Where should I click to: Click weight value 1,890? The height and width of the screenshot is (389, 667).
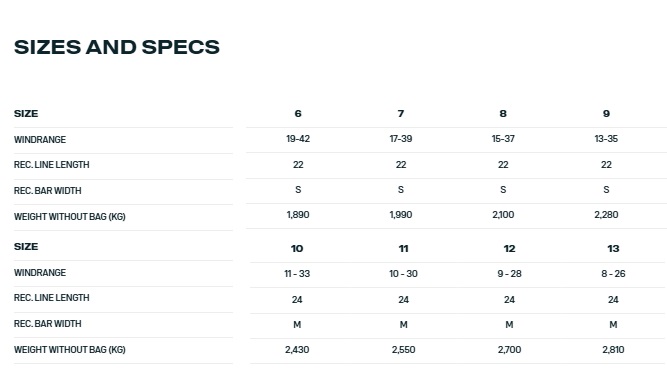(x=298, y=215)
